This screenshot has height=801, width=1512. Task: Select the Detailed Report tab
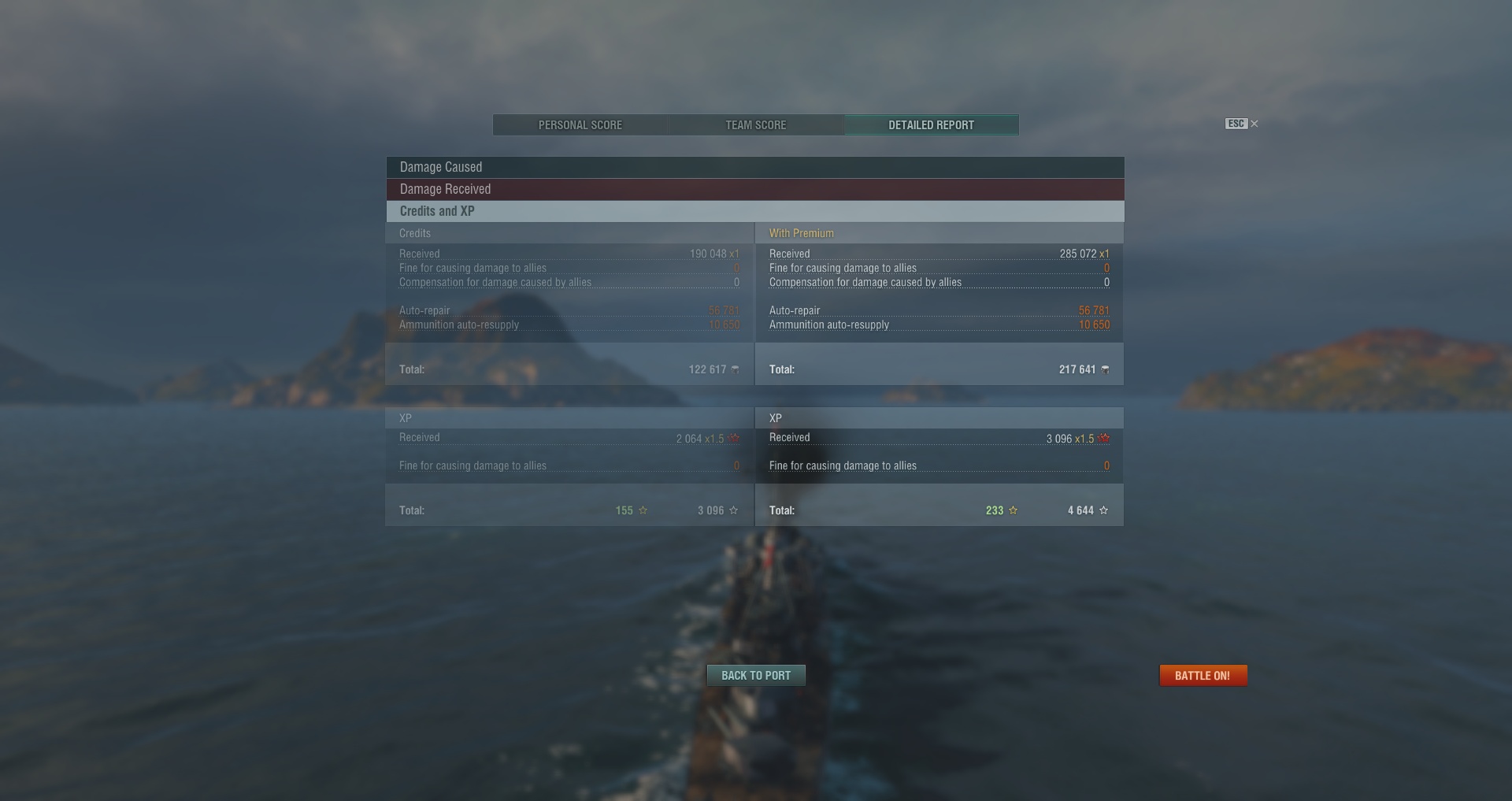pos(932,125)
